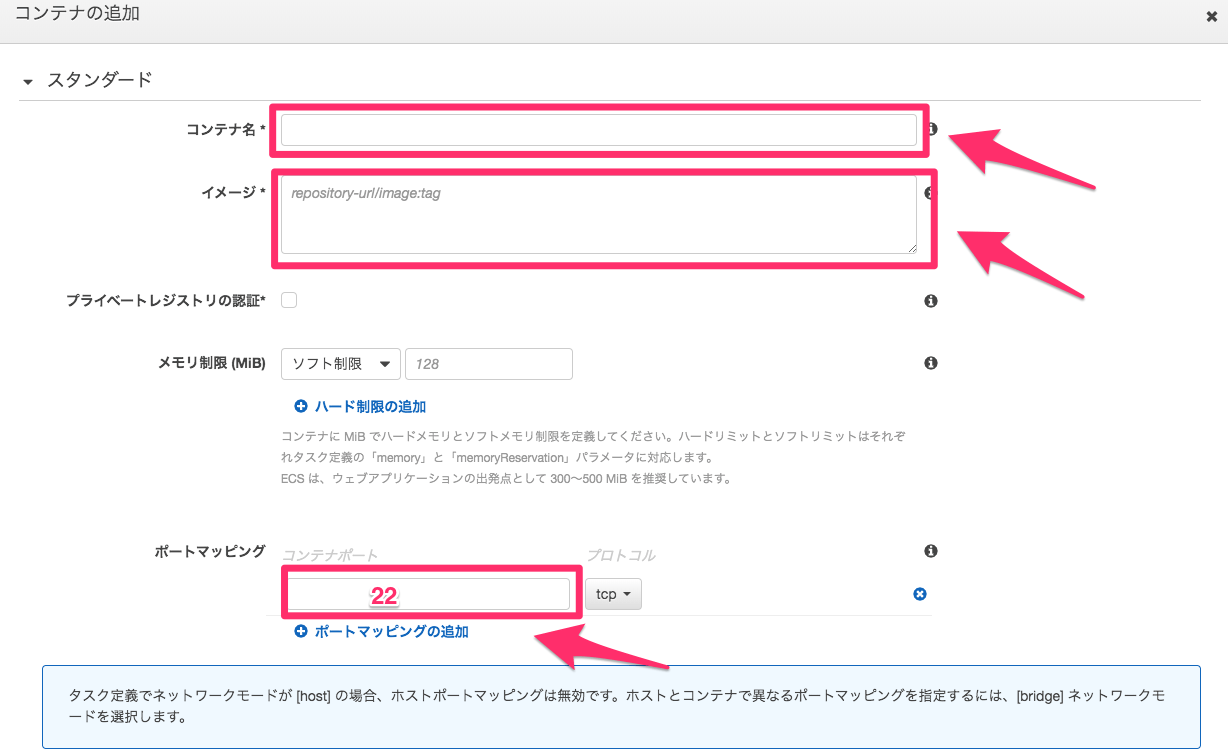This screenshot has height=754, width=1228.
Task: Grab the イメージ textarea resize handle
Action: point(911,248)
